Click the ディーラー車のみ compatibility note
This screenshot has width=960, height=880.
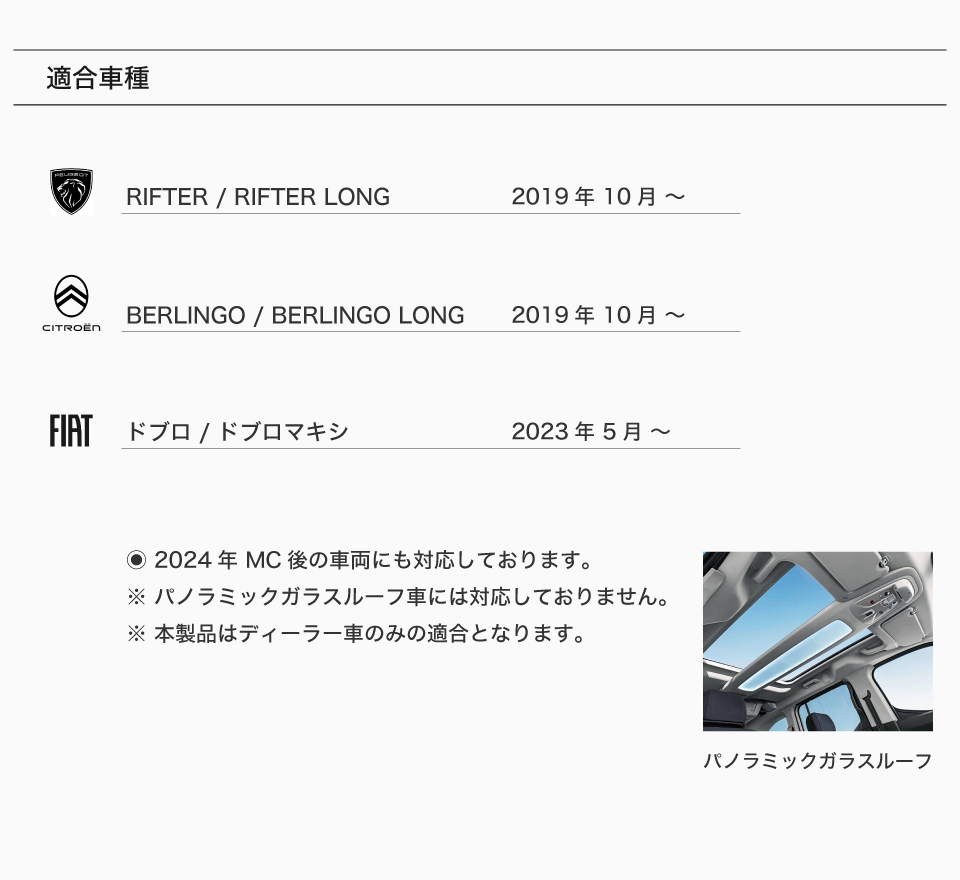click(x=370, y=633)
